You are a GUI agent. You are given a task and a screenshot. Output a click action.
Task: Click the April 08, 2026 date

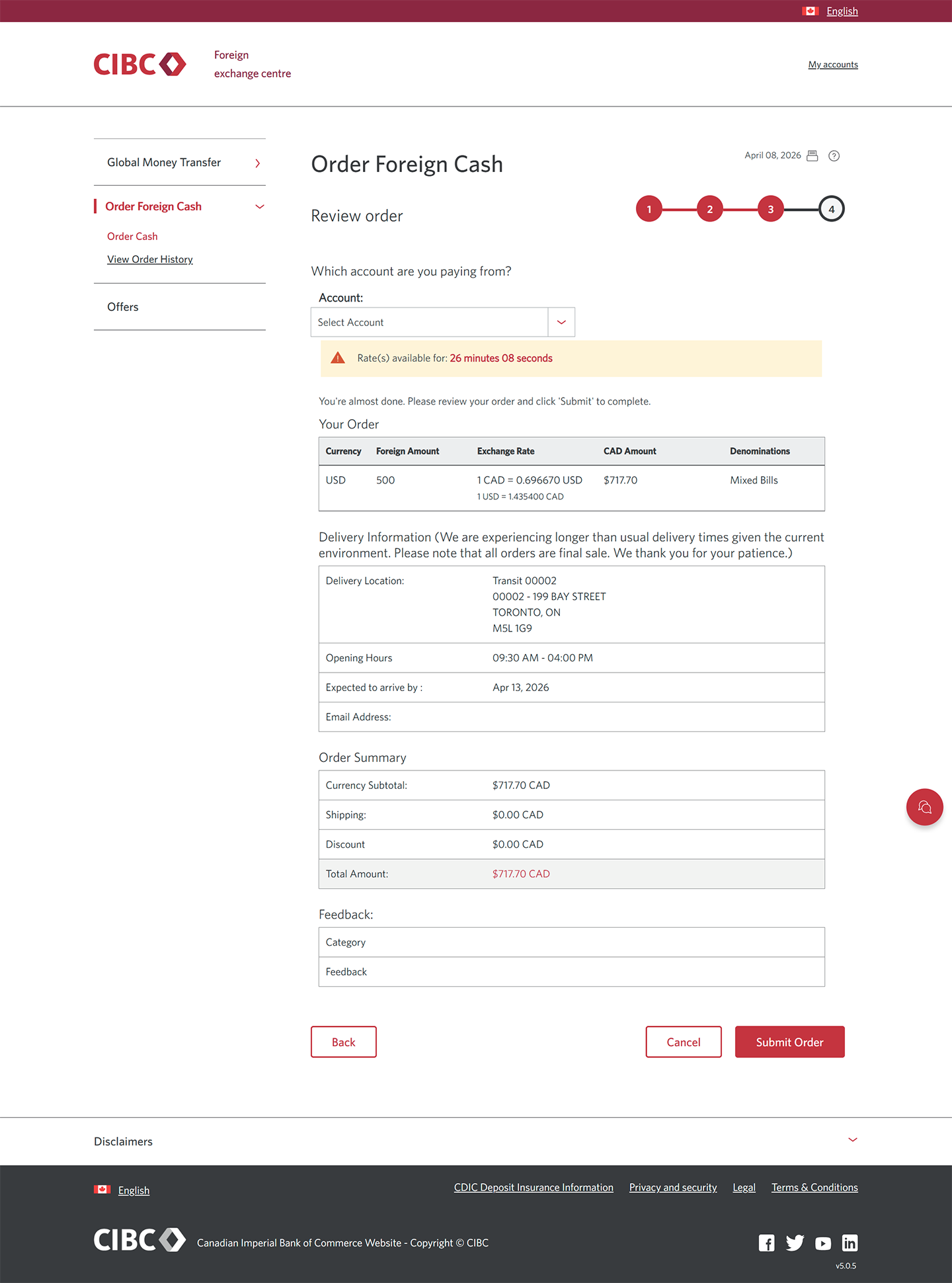click(773, 155)
